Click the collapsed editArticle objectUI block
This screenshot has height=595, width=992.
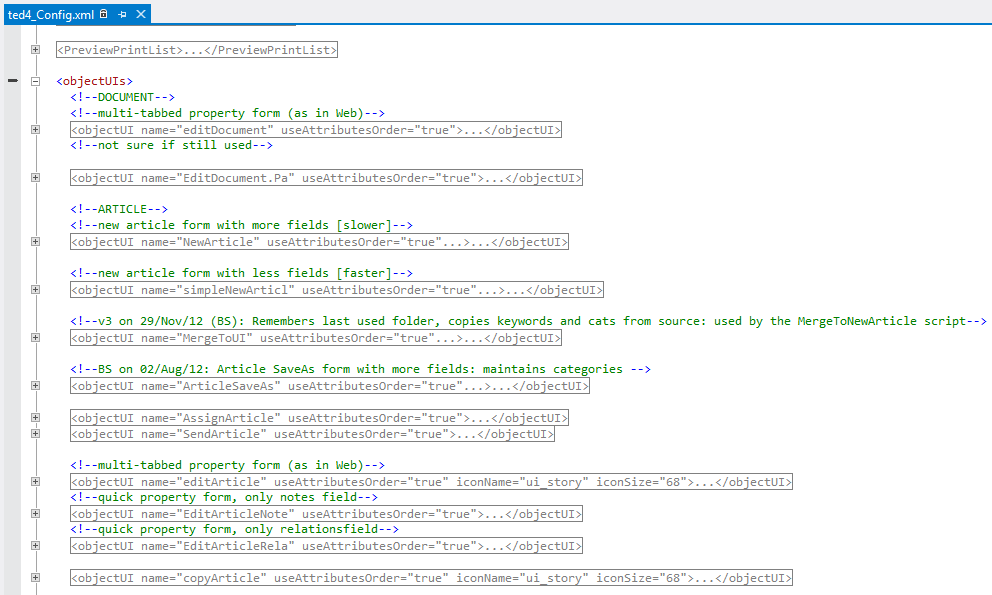coord(431,482)
